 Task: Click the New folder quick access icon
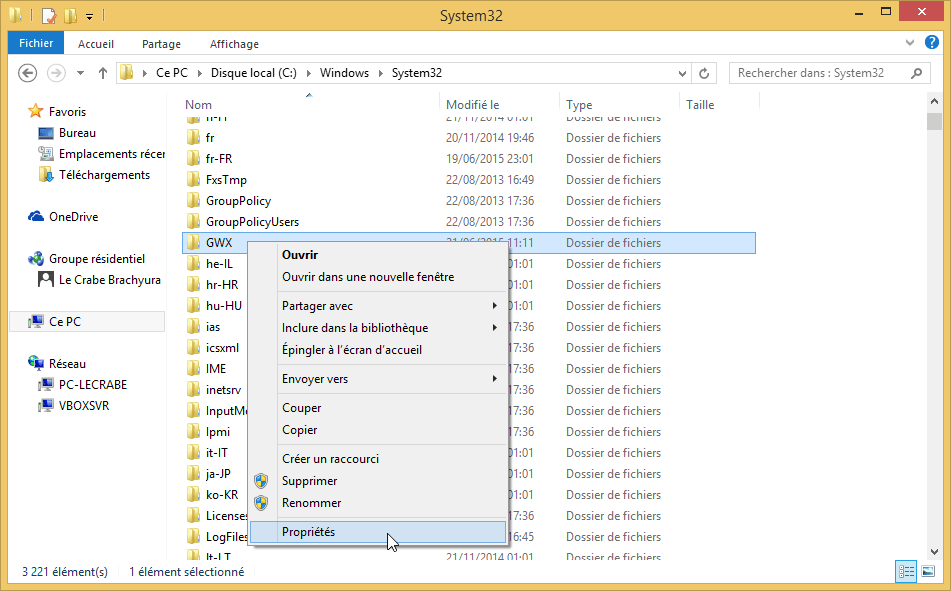[x=70, y=15]
